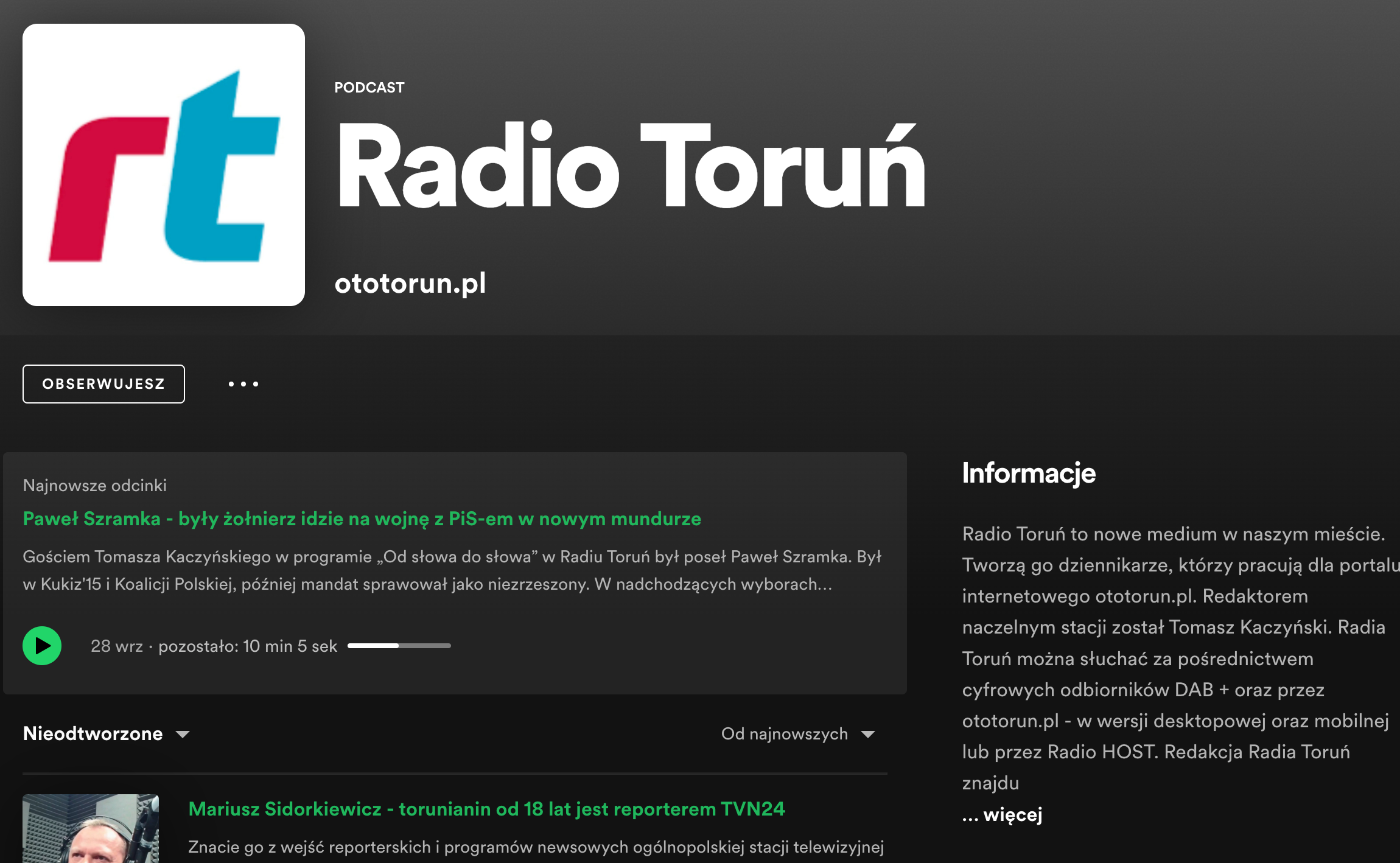Click the '28 wrz · pozostało: 10 min 5 sek' text
1400x863 pixels.
point(214,646)
